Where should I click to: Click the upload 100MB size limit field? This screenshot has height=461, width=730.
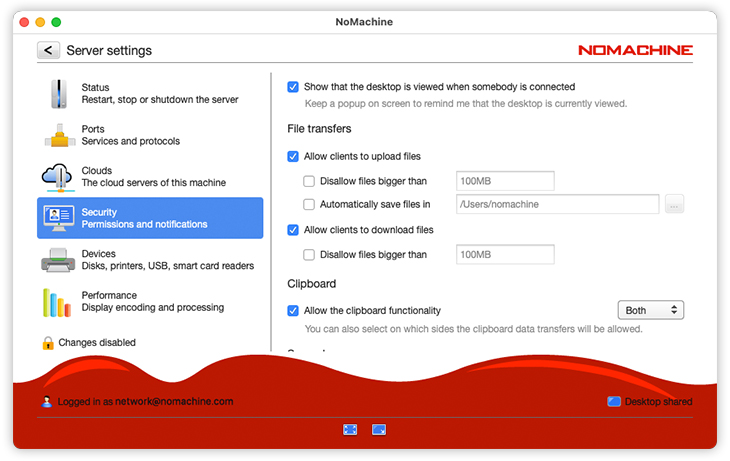pyautogui.click(x=504, y=181)
